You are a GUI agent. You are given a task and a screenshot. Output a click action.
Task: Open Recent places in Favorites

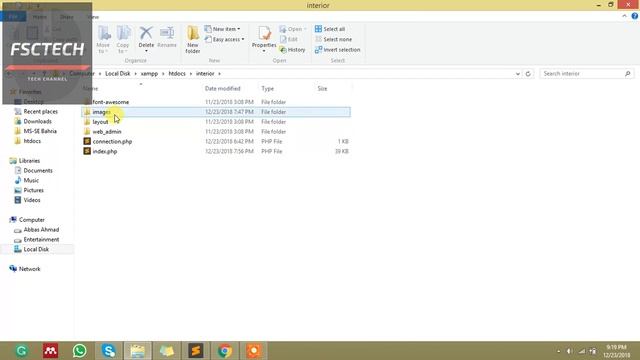40,111
